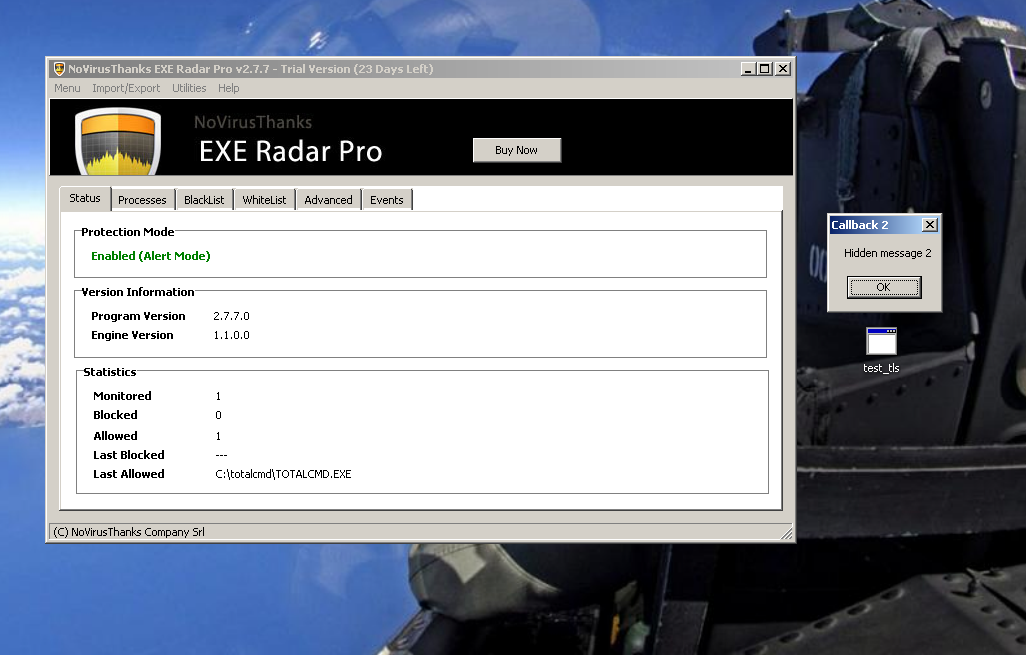
Task: Switch to the WhiteList tab
Action: pos(264,200)
